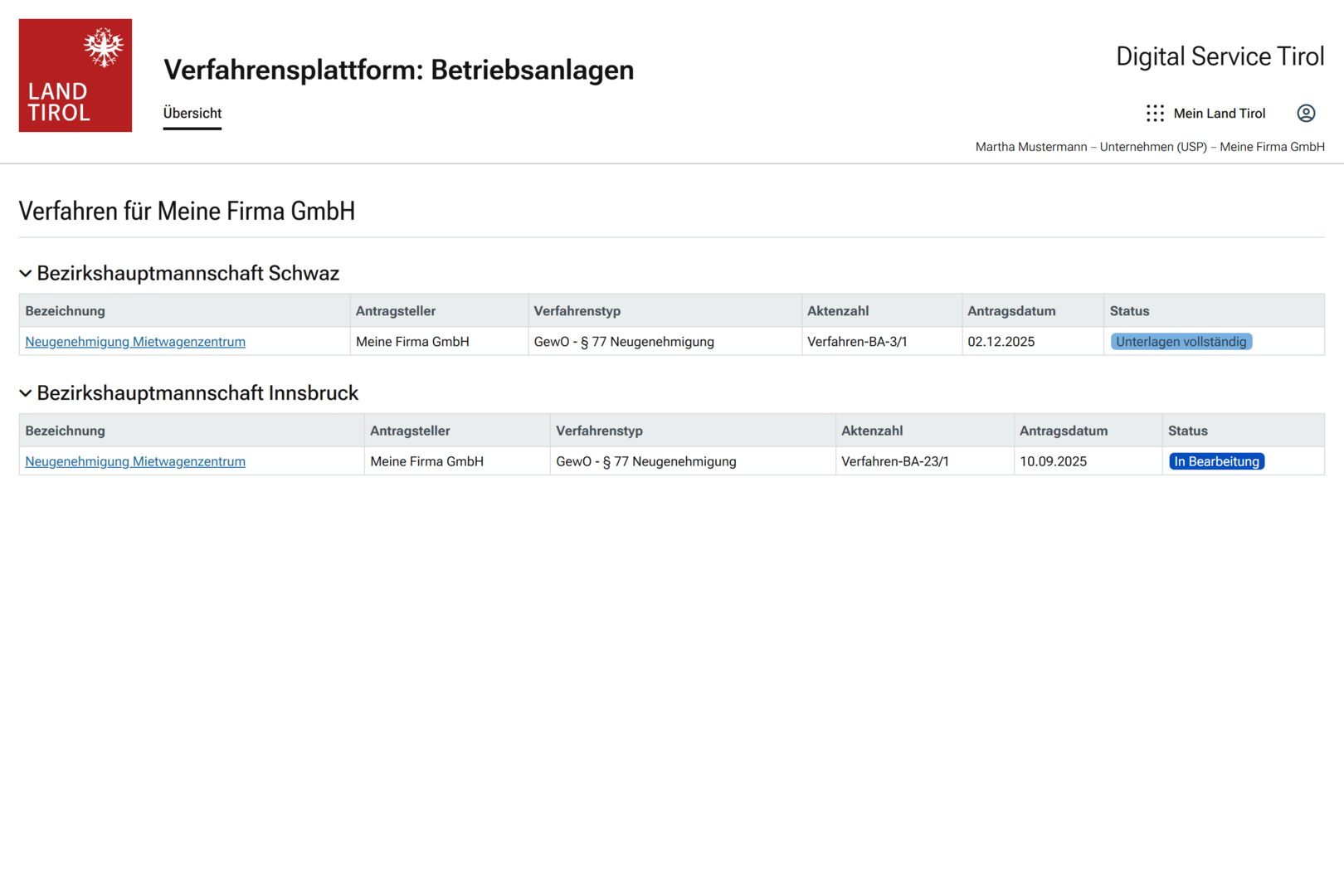Click the Unterlagen vollständig status badge
1344x896 pixels.
tap(1181, 342)
